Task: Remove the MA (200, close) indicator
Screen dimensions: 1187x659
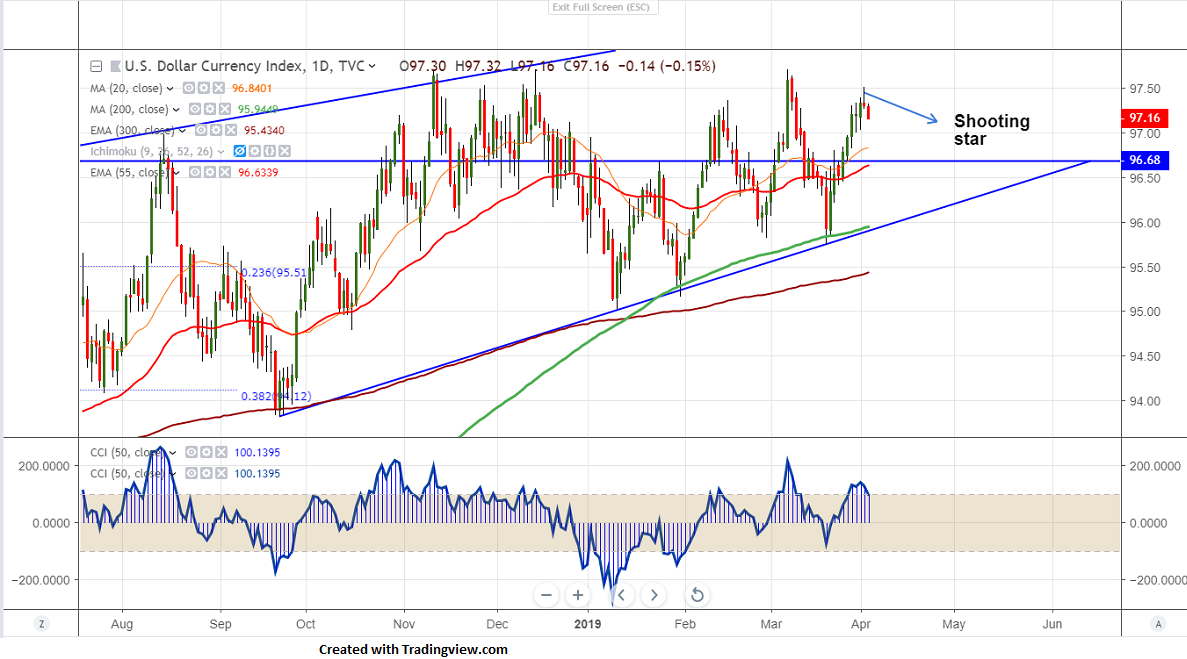Action: pyautogui.click(x=224, y=110)
